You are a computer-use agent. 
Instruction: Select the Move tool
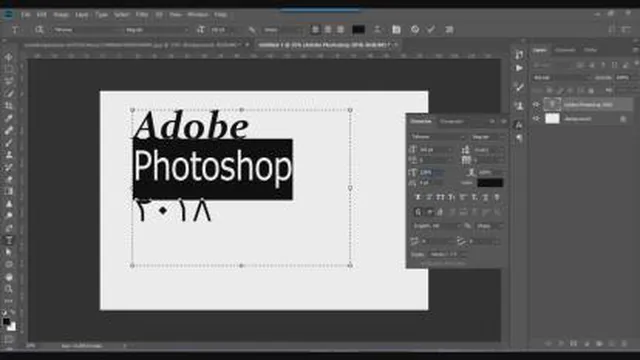pyautogui.click(x=9, y=57)
